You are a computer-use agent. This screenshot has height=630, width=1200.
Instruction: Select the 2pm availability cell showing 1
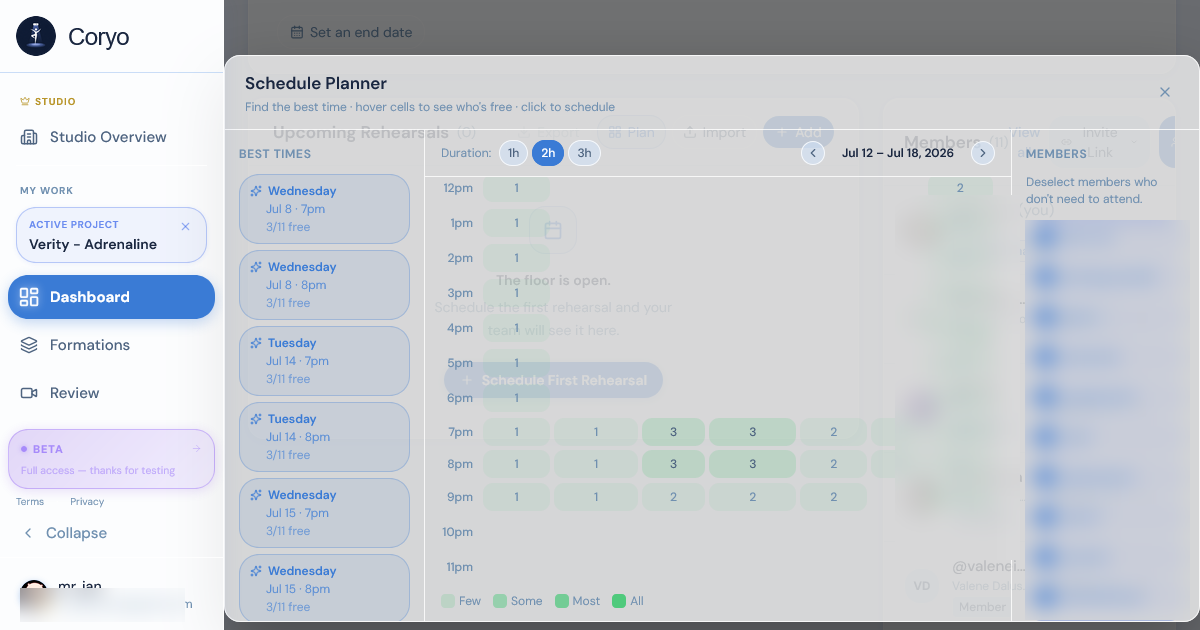click(x=517, y=258)
